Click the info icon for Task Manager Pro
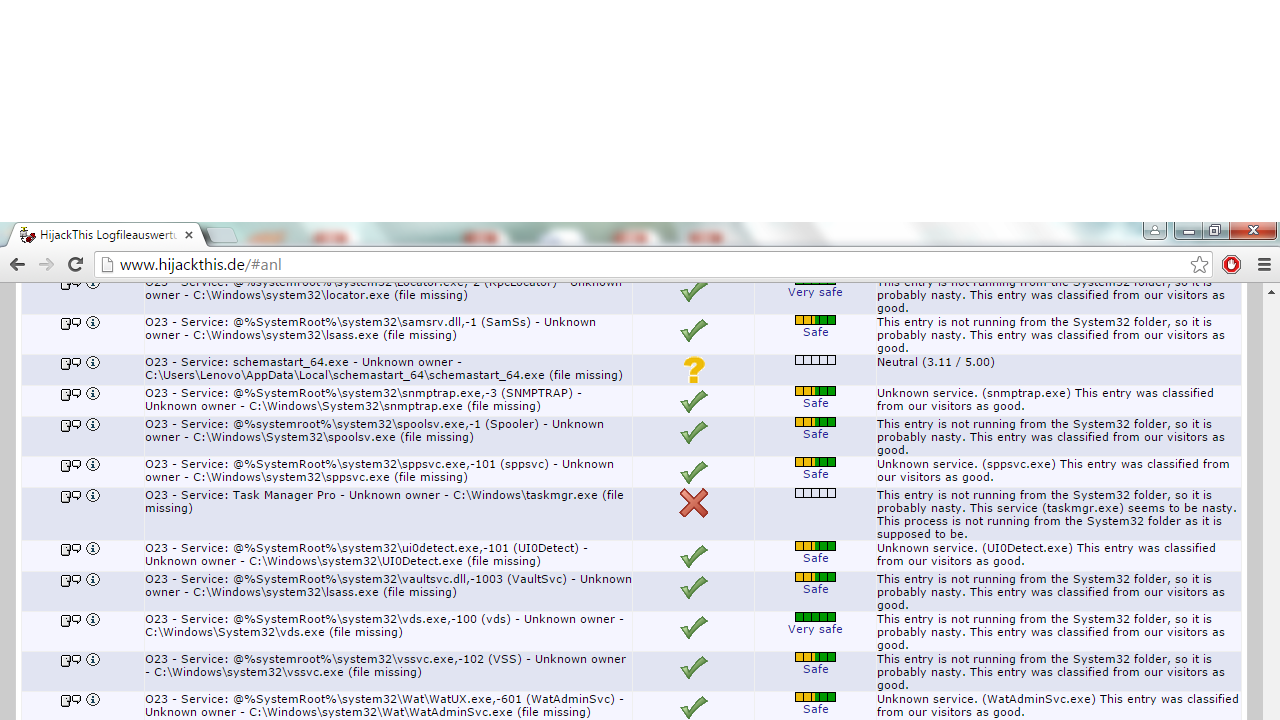This screenshot has width=1280, height=720. point(93,496)
